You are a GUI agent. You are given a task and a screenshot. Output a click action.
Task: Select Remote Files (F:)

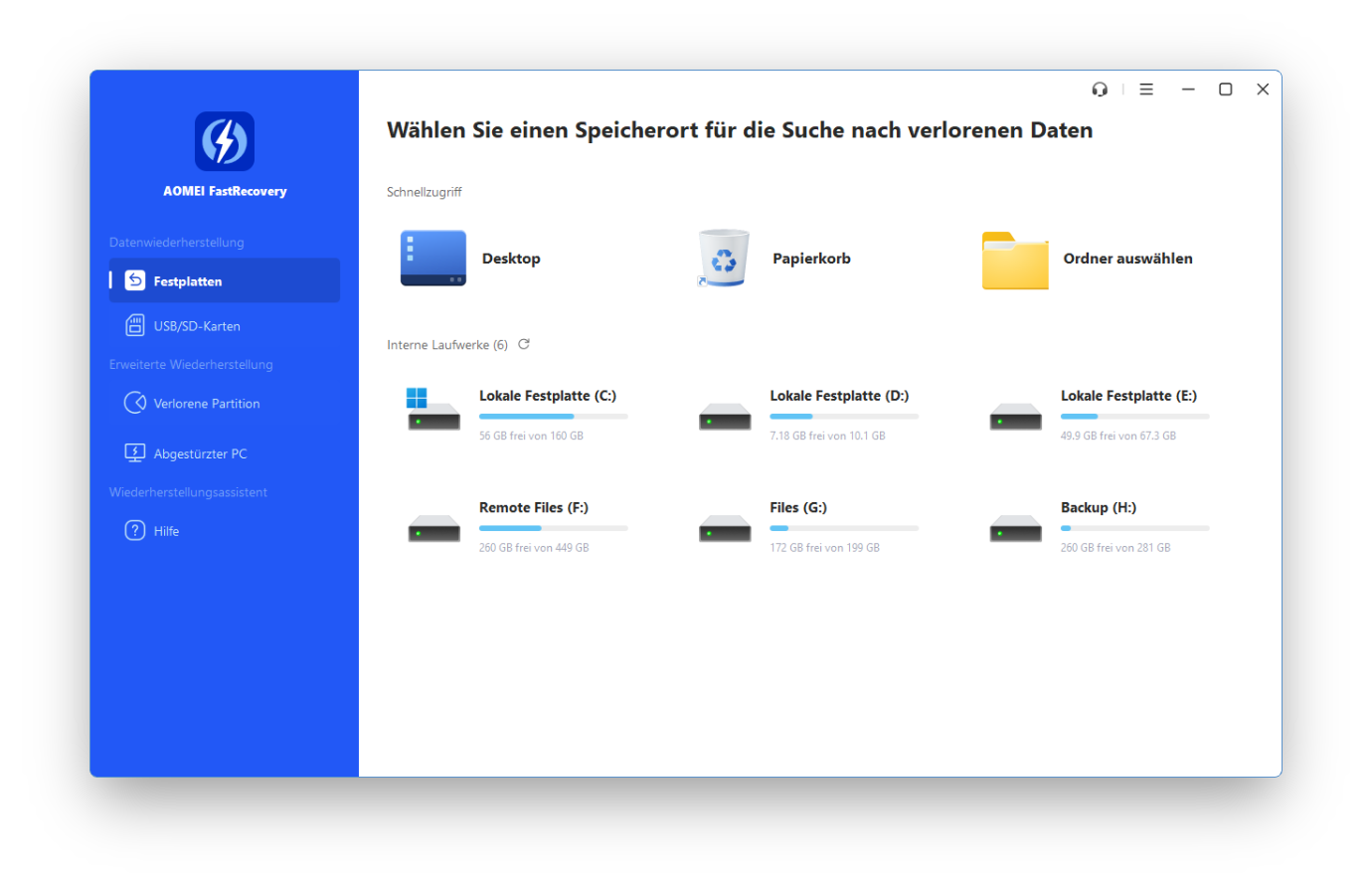click(534, 507)
